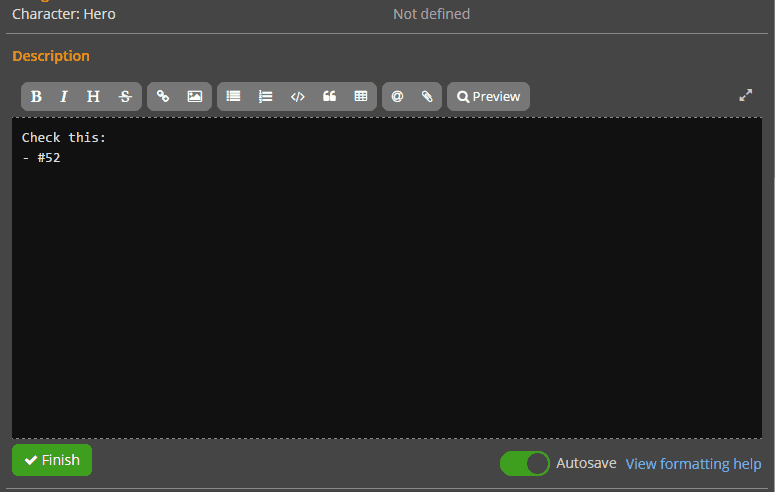The height and width of the screenshot is (492, 775).
Task: Expand the editor to fullscreen
Action: tap(745, 95)
